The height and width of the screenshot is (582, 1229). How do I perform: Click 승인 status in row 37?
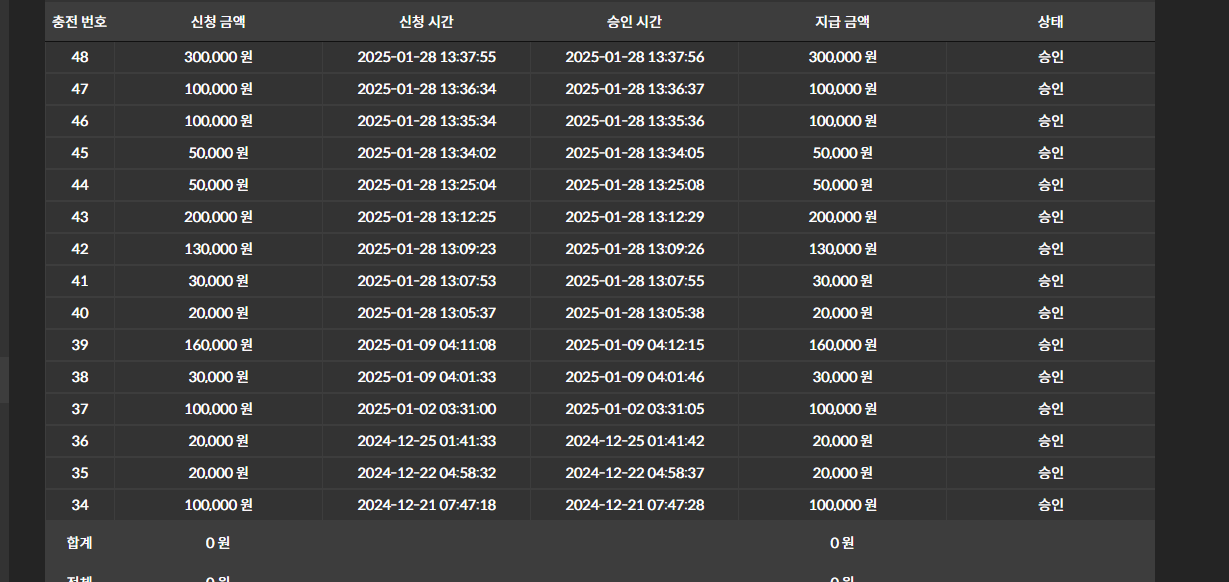[1050, 409]
